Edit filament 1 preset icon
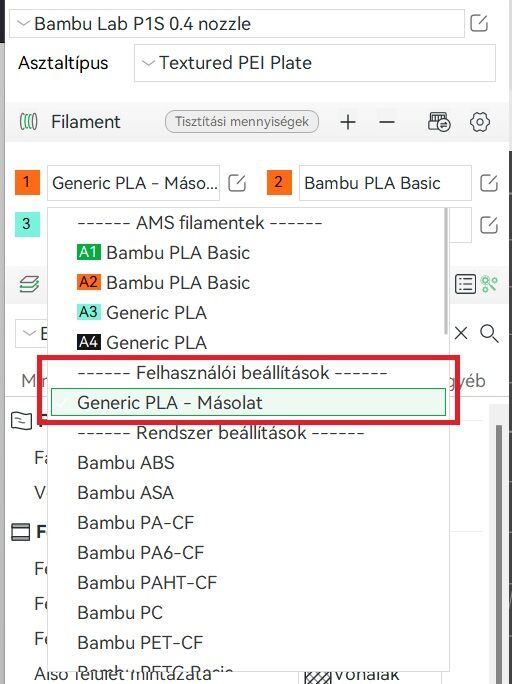The width and height of the screenshot is (512, 684). point(237,183)
